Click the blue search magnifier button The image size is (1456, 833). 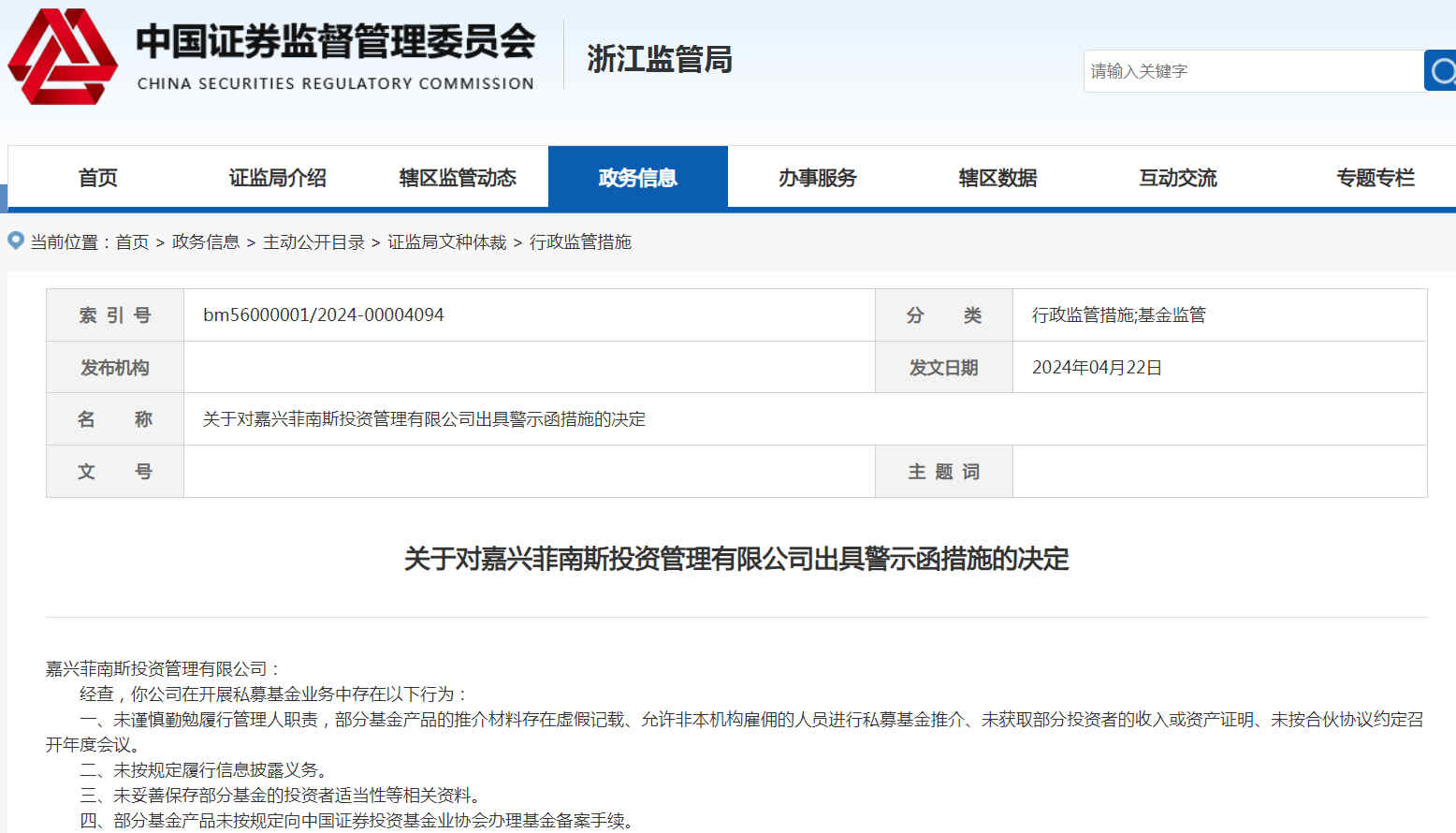click(1441, 71)
